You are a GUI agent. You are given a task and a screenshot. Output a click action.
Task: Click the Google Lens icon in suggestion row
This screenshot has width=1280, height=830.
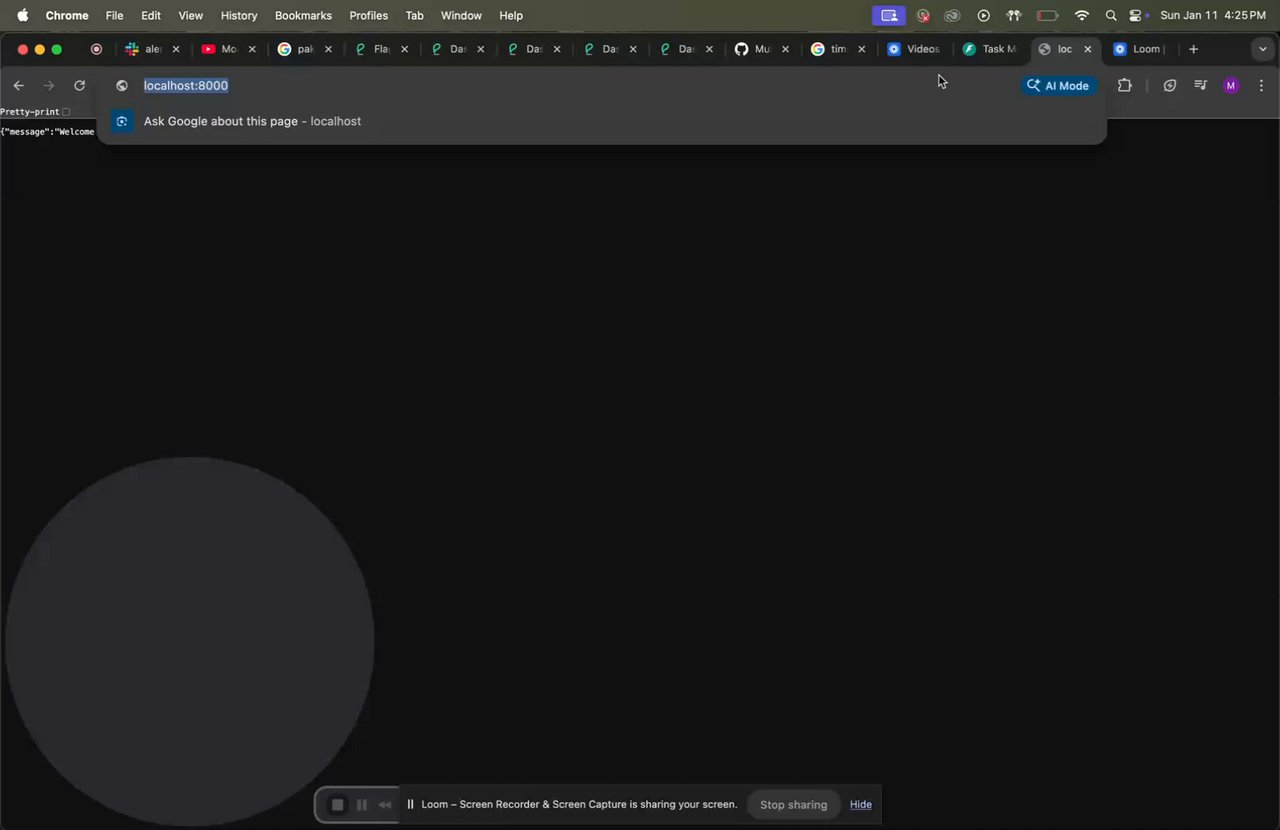tap(122, 121)
